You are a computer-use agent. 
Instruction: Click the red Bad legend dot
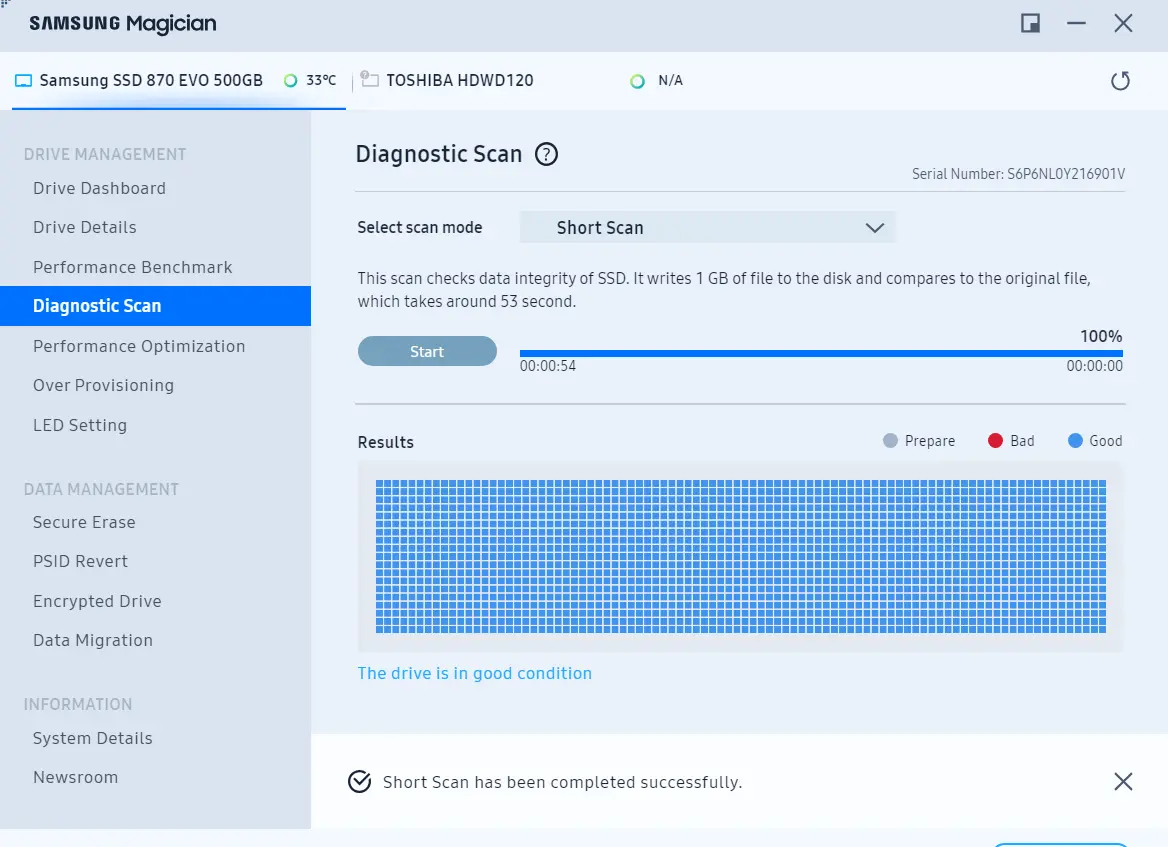(x=995, y=440)
